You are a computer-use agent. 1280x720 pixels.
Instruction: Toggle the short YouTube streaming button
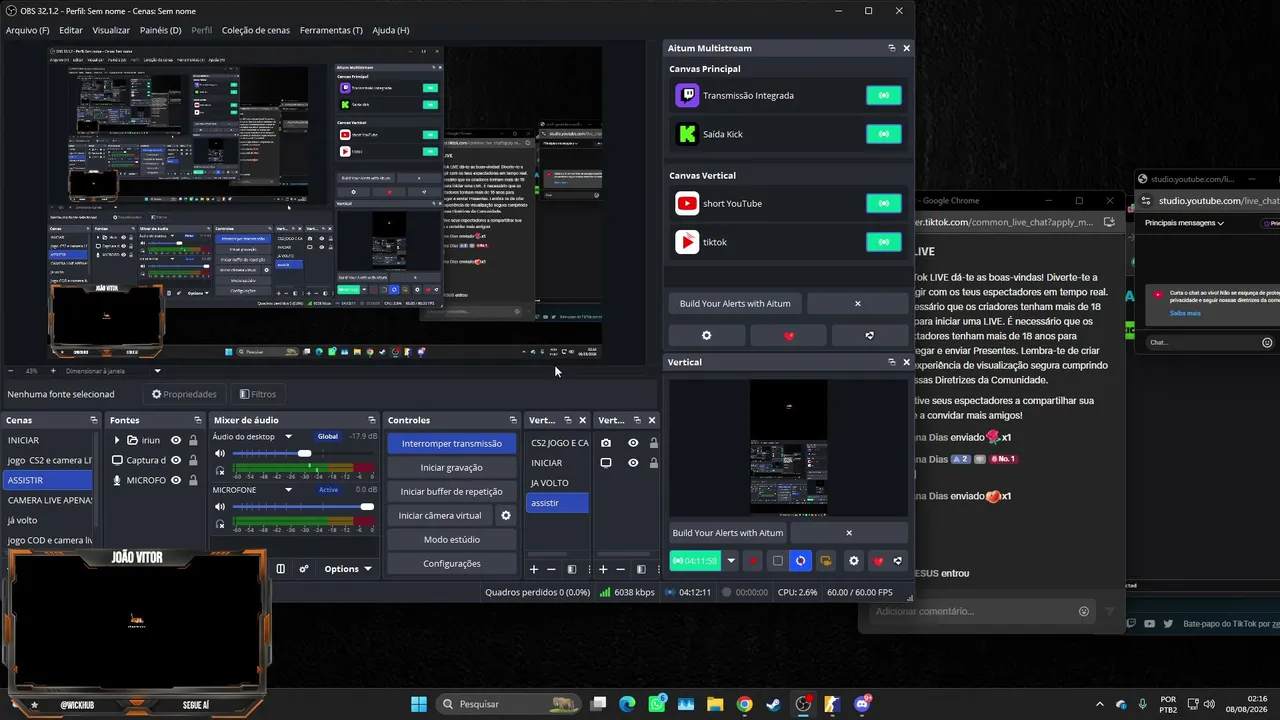pos(883,204)
